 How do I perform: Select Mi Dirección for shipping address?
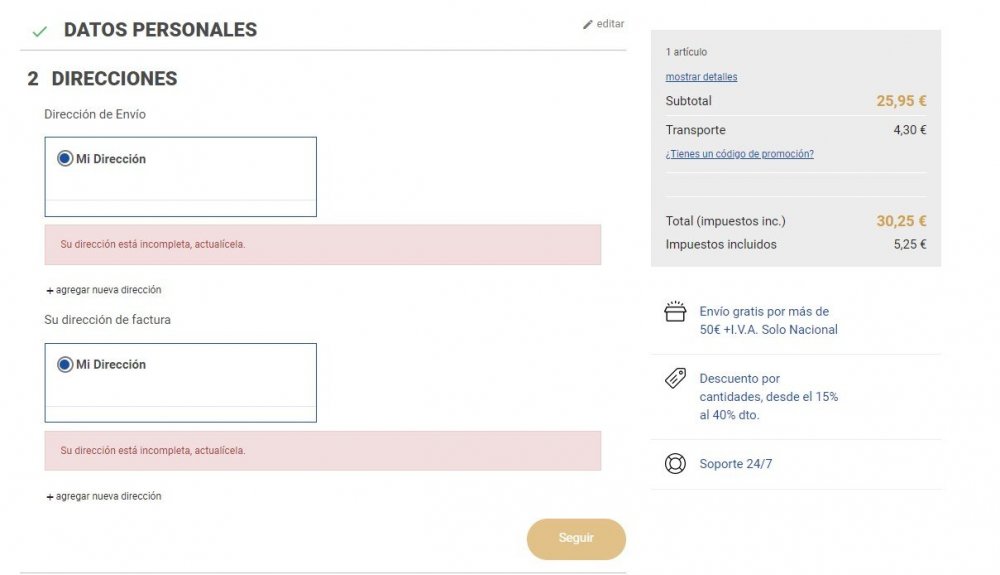tap(65, 159)
